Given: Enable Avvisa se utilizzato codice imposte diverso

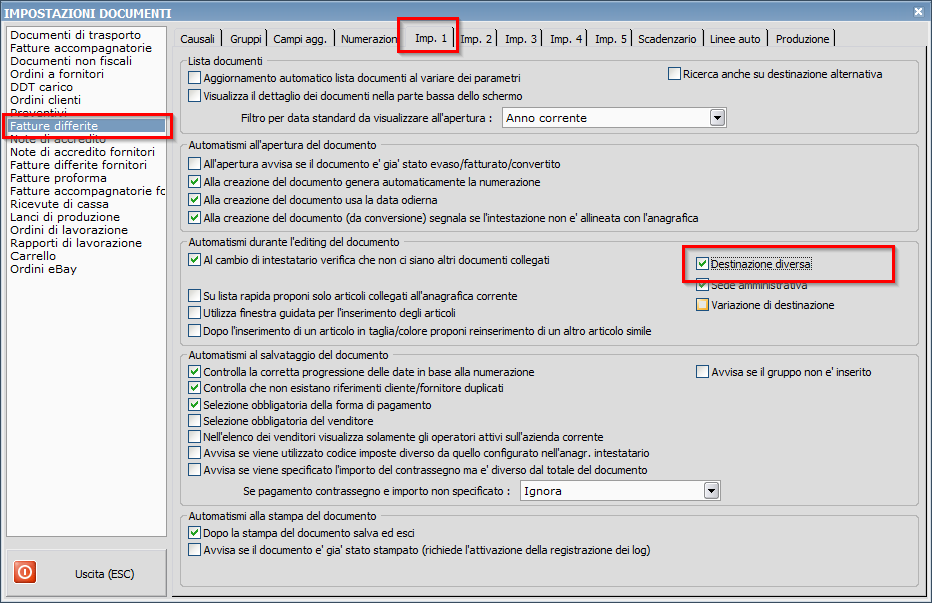Looking at the screenshot, I should coord(194,453).
